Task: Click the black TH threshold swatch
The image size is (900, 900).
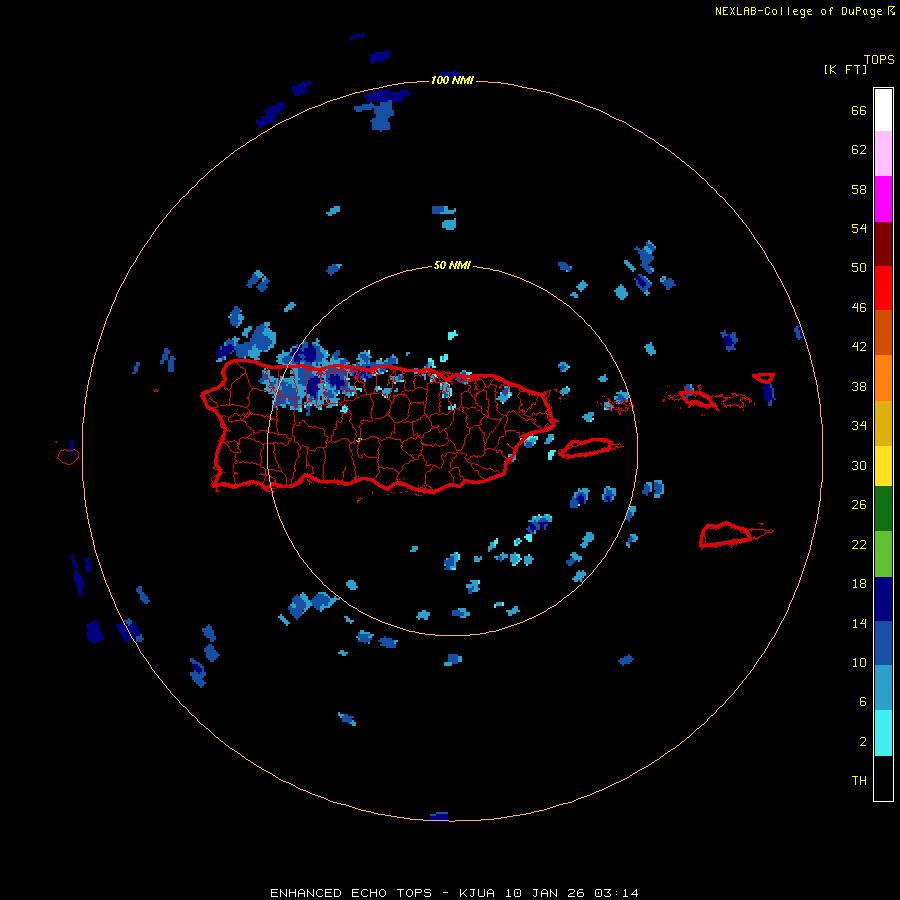Action: pyautogui.click(x=883, y=778)
